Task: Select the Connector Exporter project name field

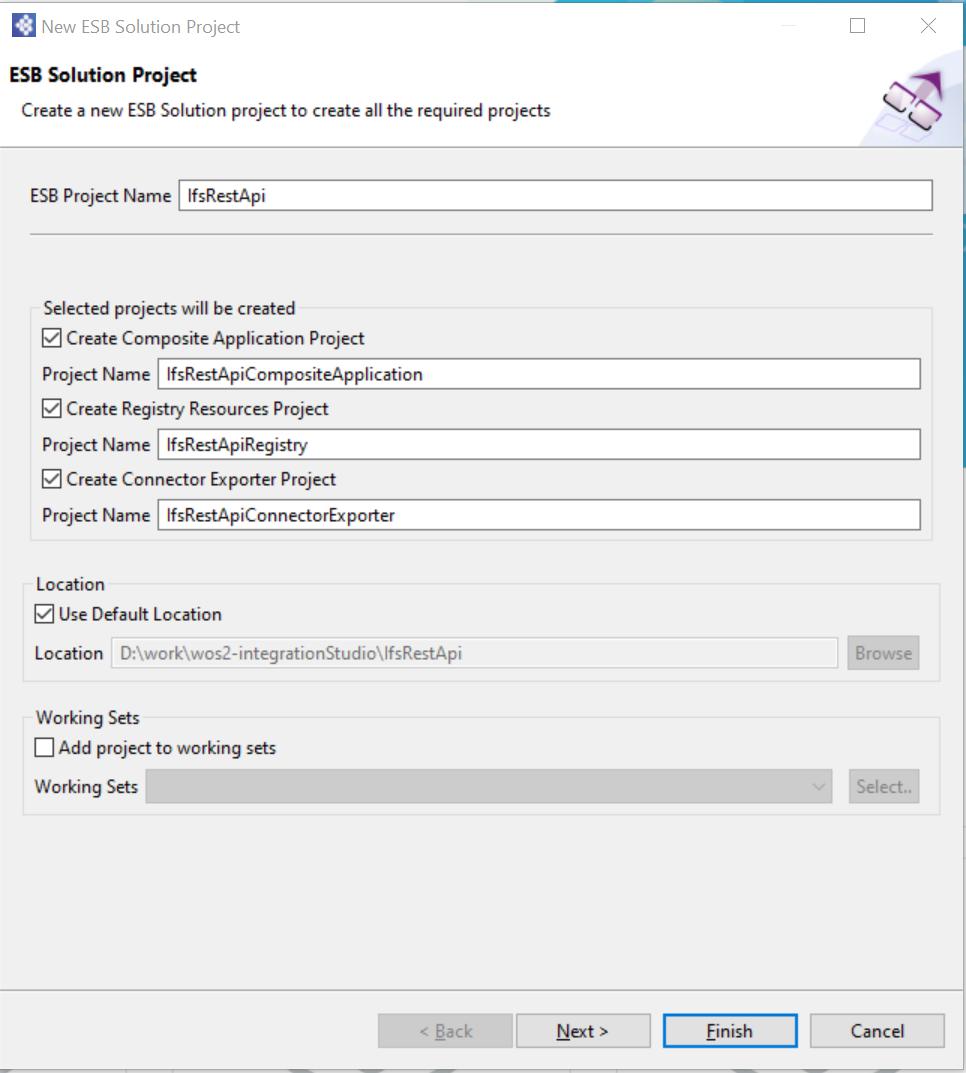Action: (x=538, y=515)
